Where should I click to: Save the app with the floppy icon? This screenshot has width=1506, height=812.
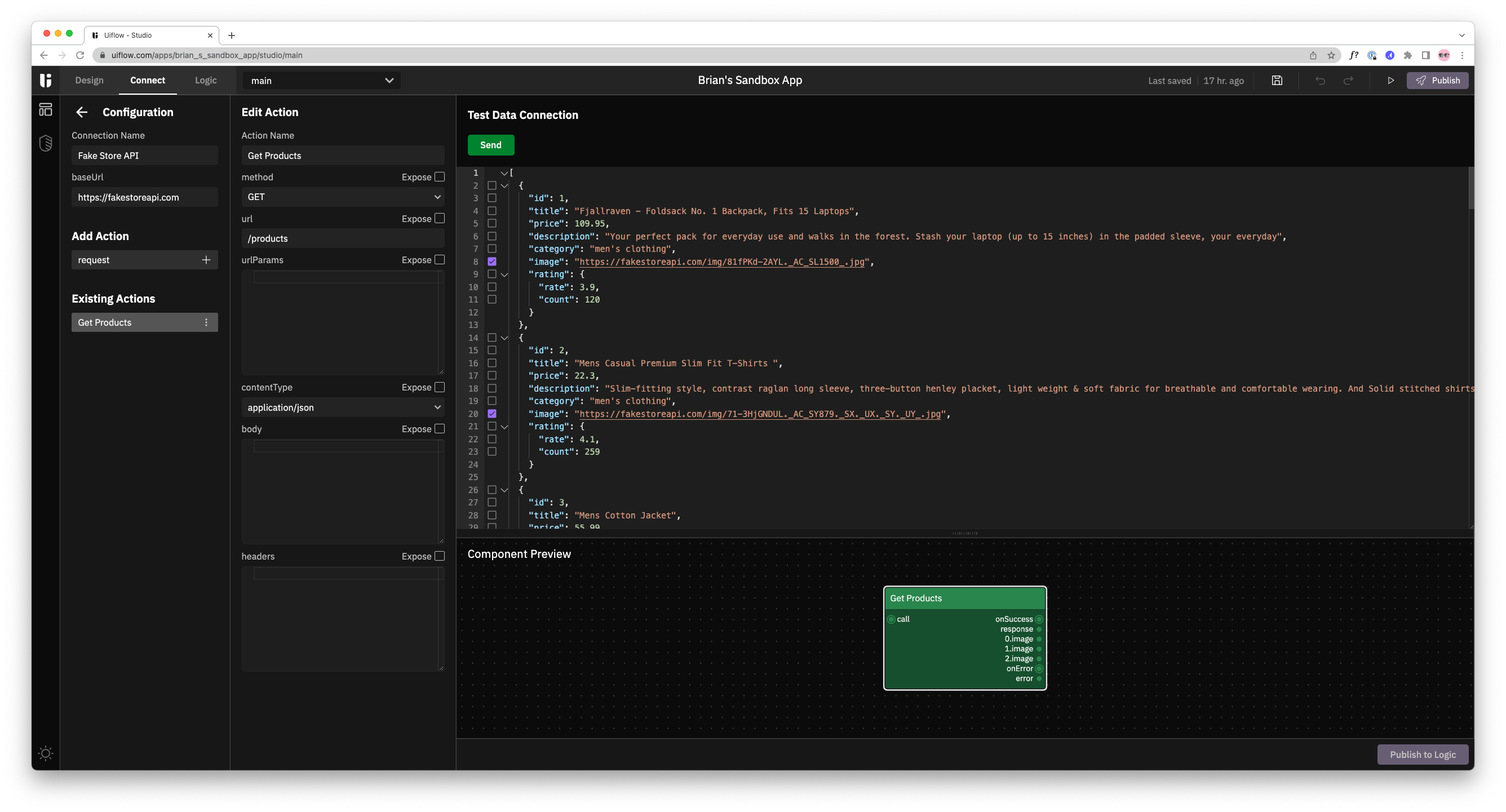[1277, 81]
